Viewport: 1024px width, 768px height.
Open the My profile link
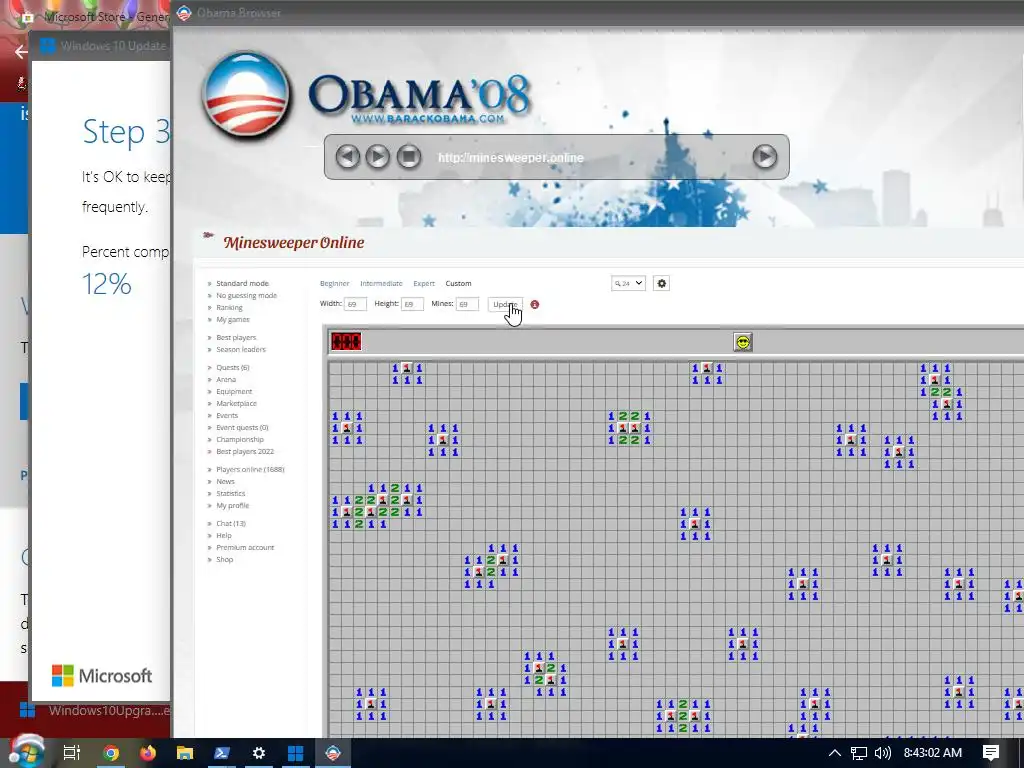pyautogui.click(x=232, y=505)
